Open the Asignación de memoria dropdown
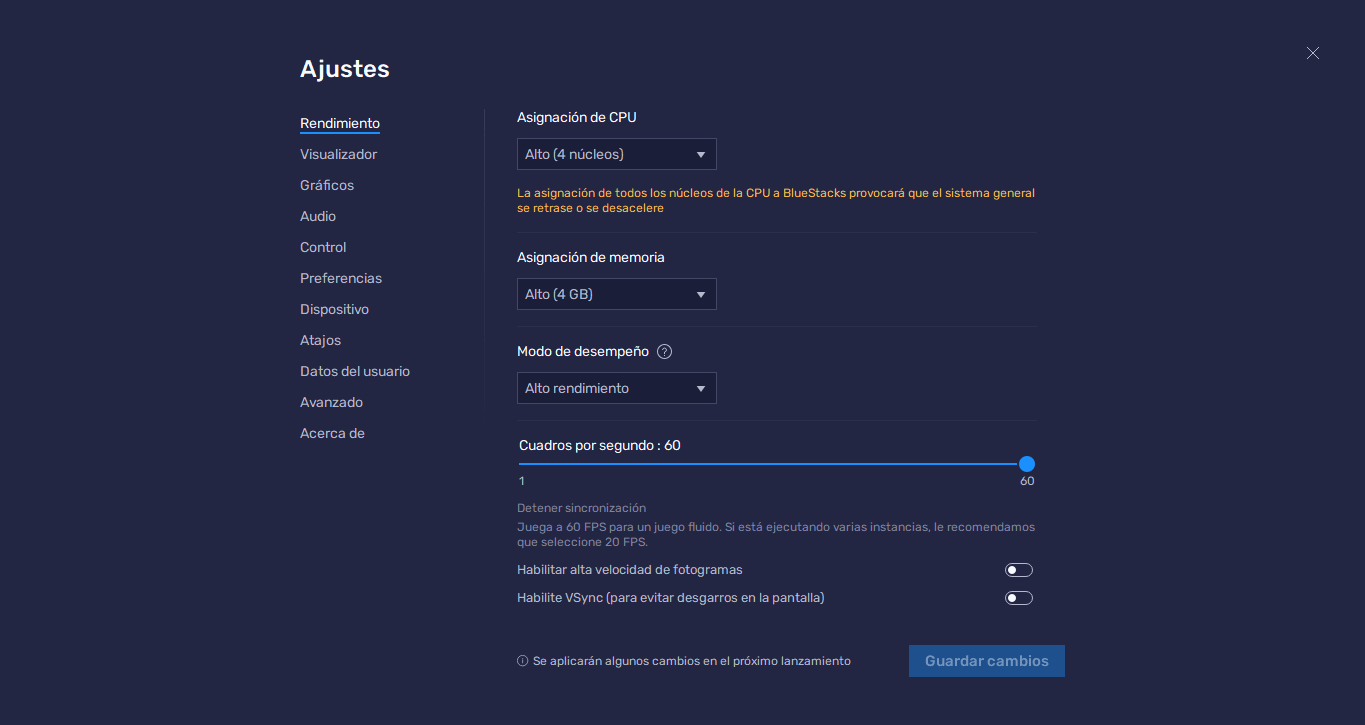 616,294
